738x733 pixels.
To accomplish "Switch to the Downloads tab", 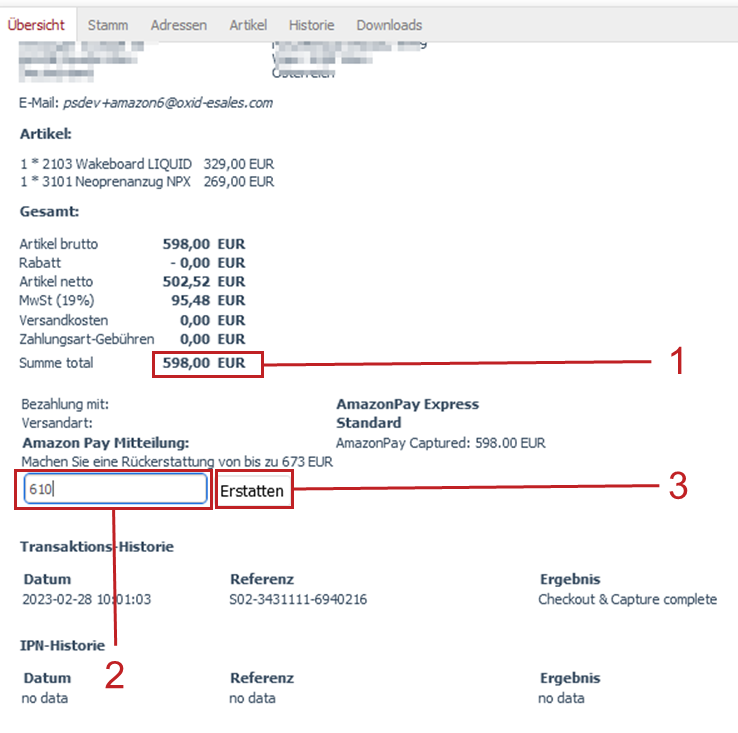I will click(389, 25).
